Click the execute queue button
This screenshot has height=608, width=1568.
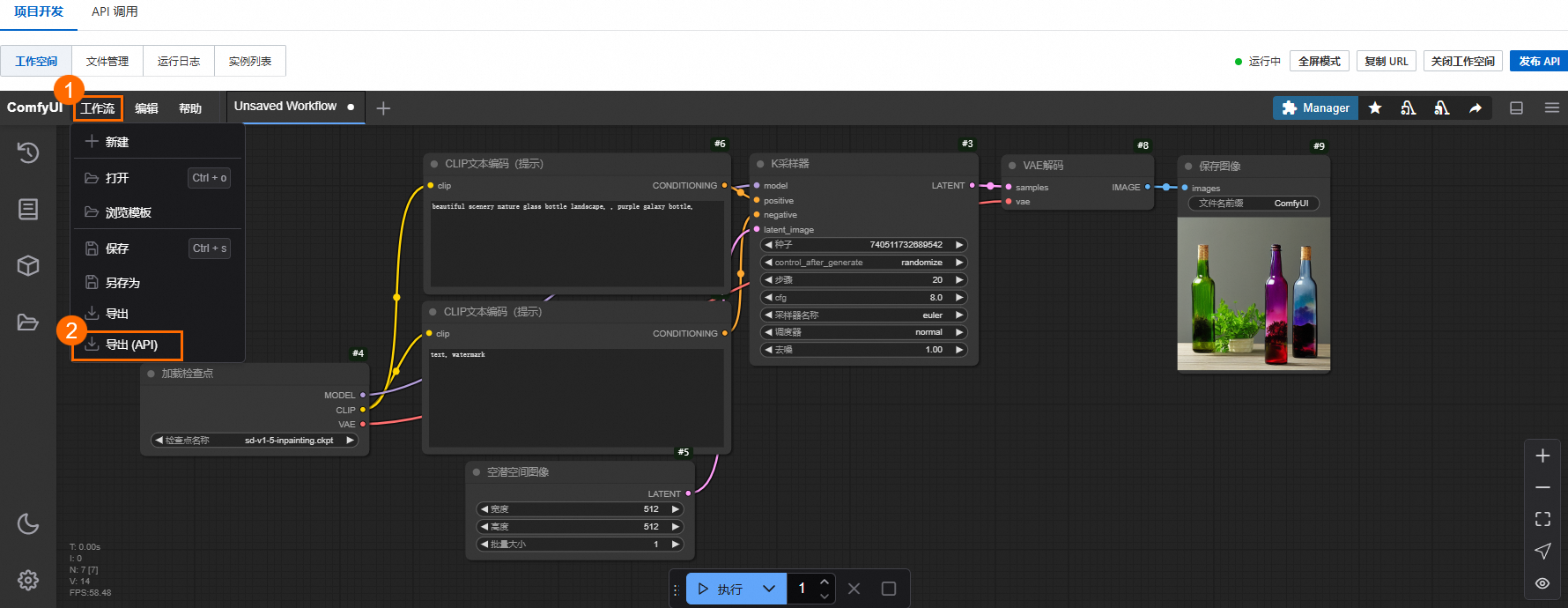720,589
